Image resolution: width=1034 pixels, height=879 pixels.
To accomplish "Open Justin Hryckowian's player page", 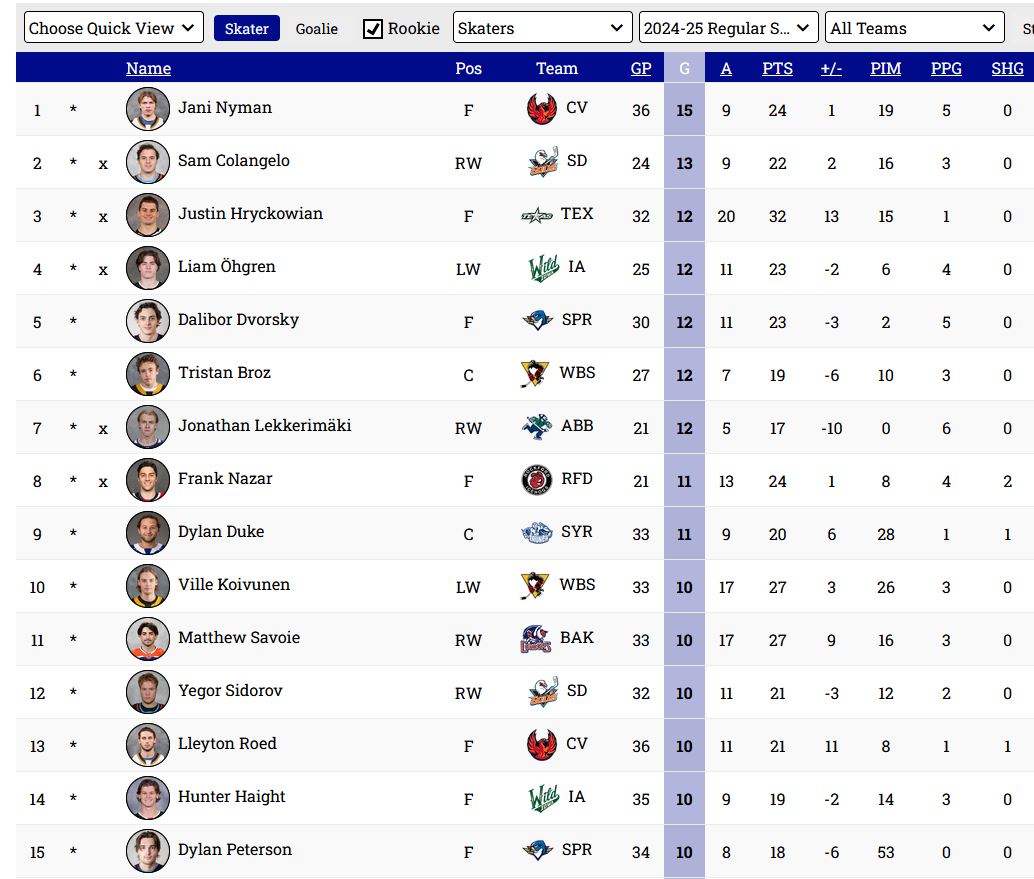I will [250, 214].
